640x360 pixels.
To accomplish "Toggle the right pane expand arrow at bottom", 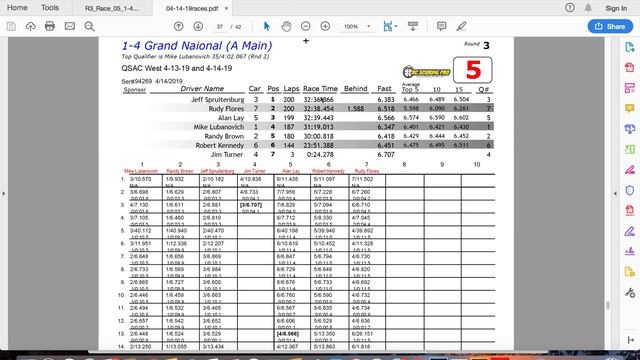I will [x=630, y=340].
